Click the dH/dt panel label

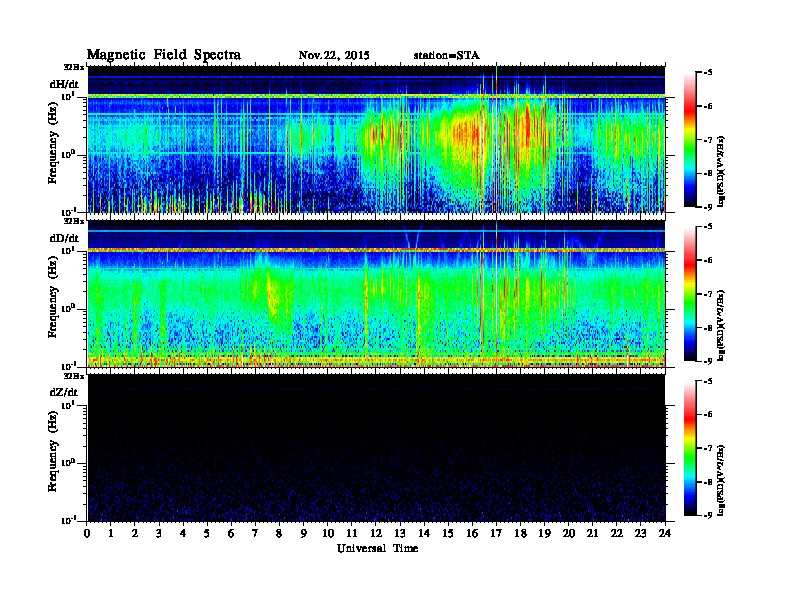pyautogui.click(x=64, y=84)
